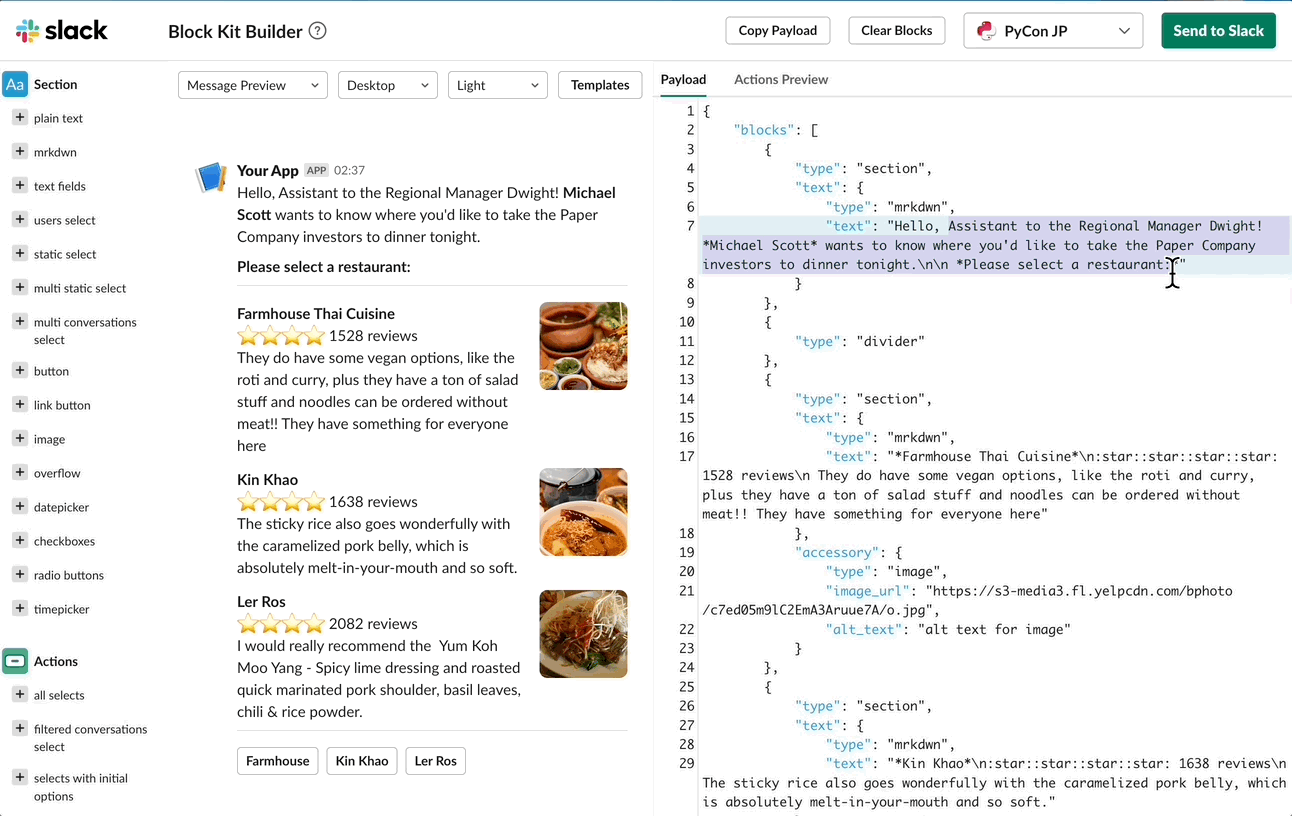This screenshot has width=1292, height=816.
Task: Click the Kin Khao button in preview
Action: coord(362,761)
